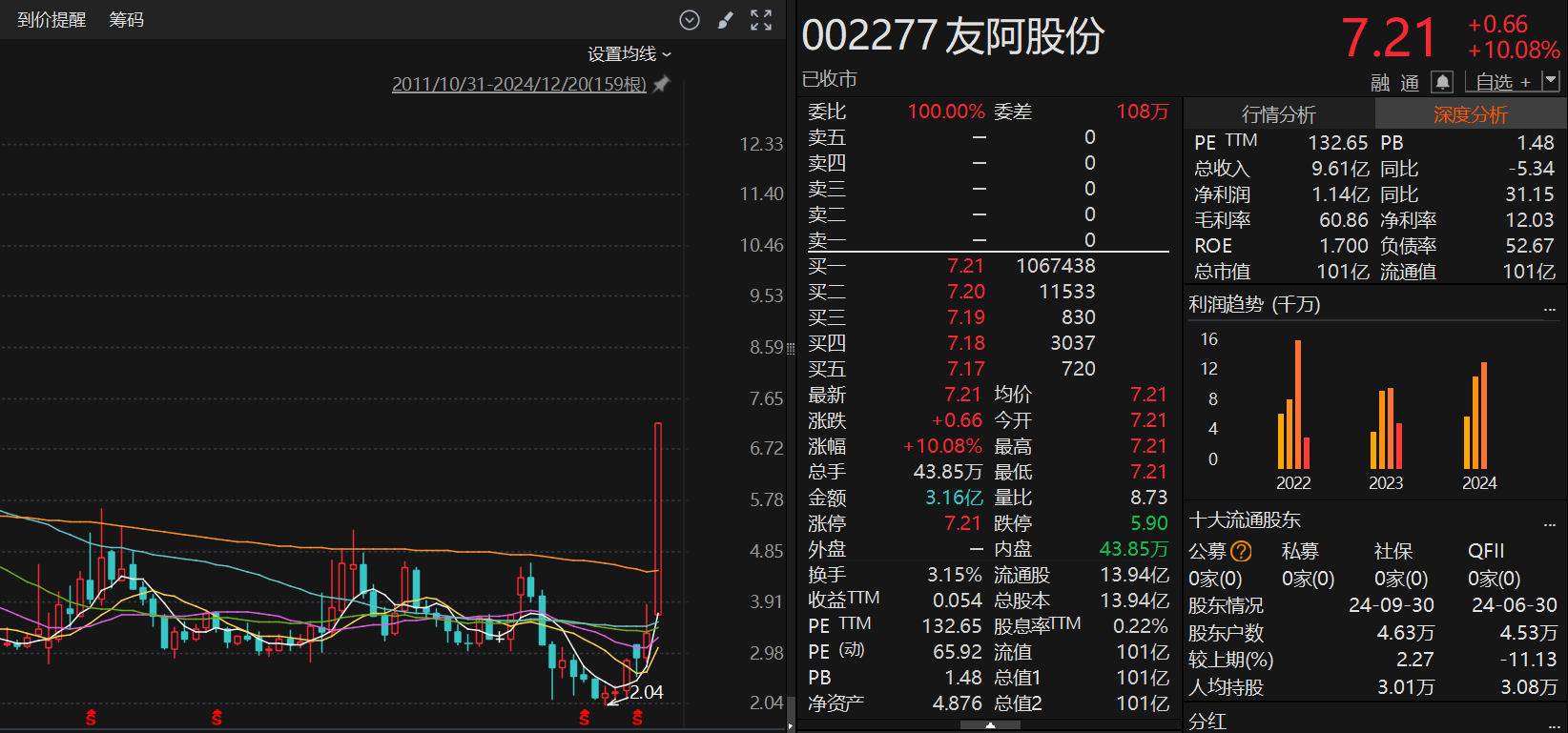Click the 融 margin trading tag

(x=1380, y=83)
